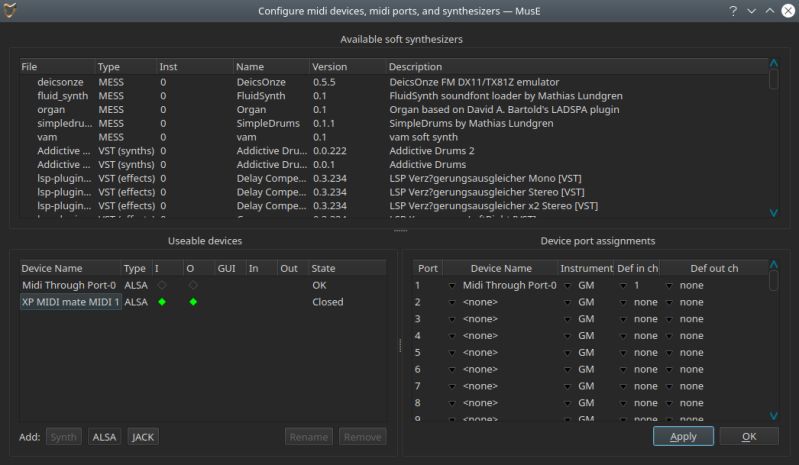Open instrument dropdown for port 8
Viewport: 799px width, 465px height.
coord(568,403)
